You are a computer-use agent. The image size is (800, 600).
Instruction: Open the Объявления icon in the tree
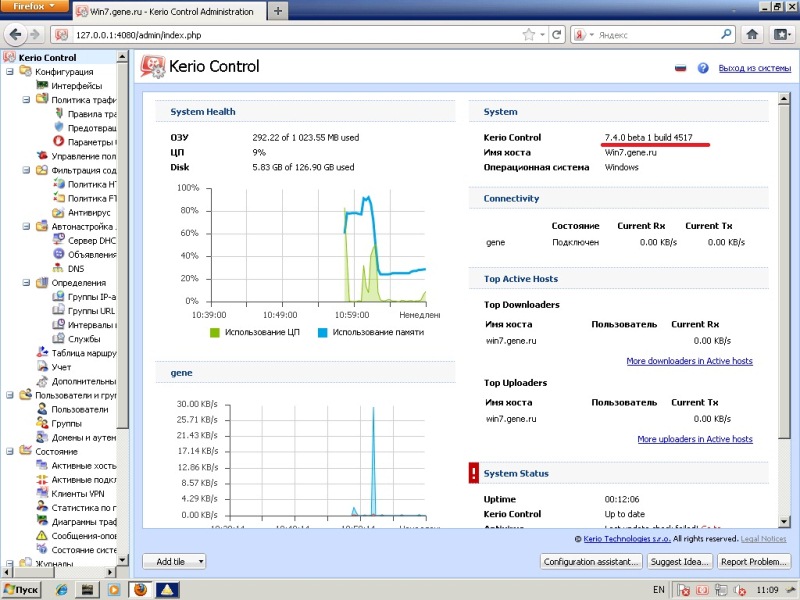point(59,254)
